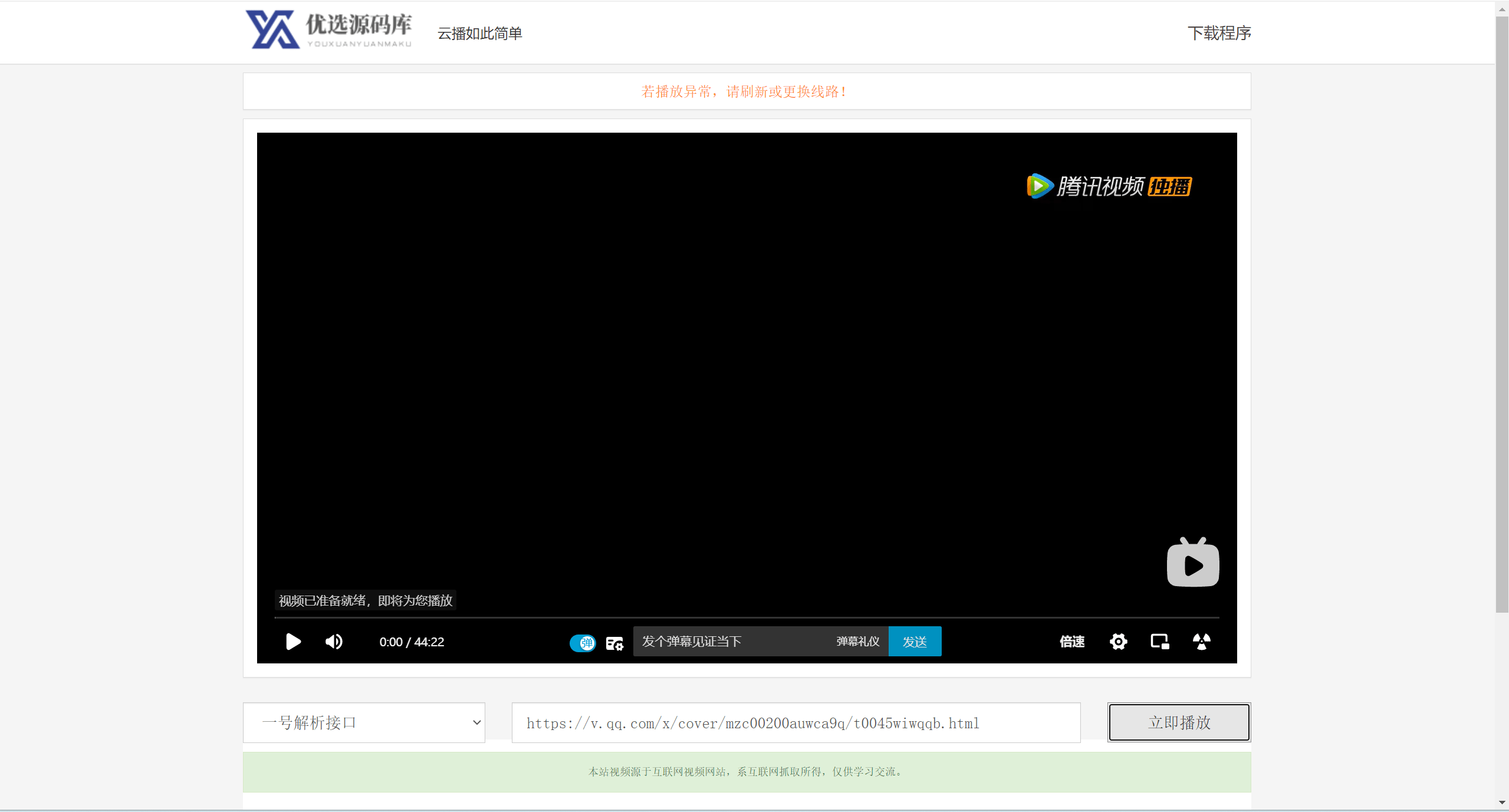The width and height of the screenshot is (1509, 812).
Task: Send danmaku with 发送 button
Action: [x=915, y=642]
